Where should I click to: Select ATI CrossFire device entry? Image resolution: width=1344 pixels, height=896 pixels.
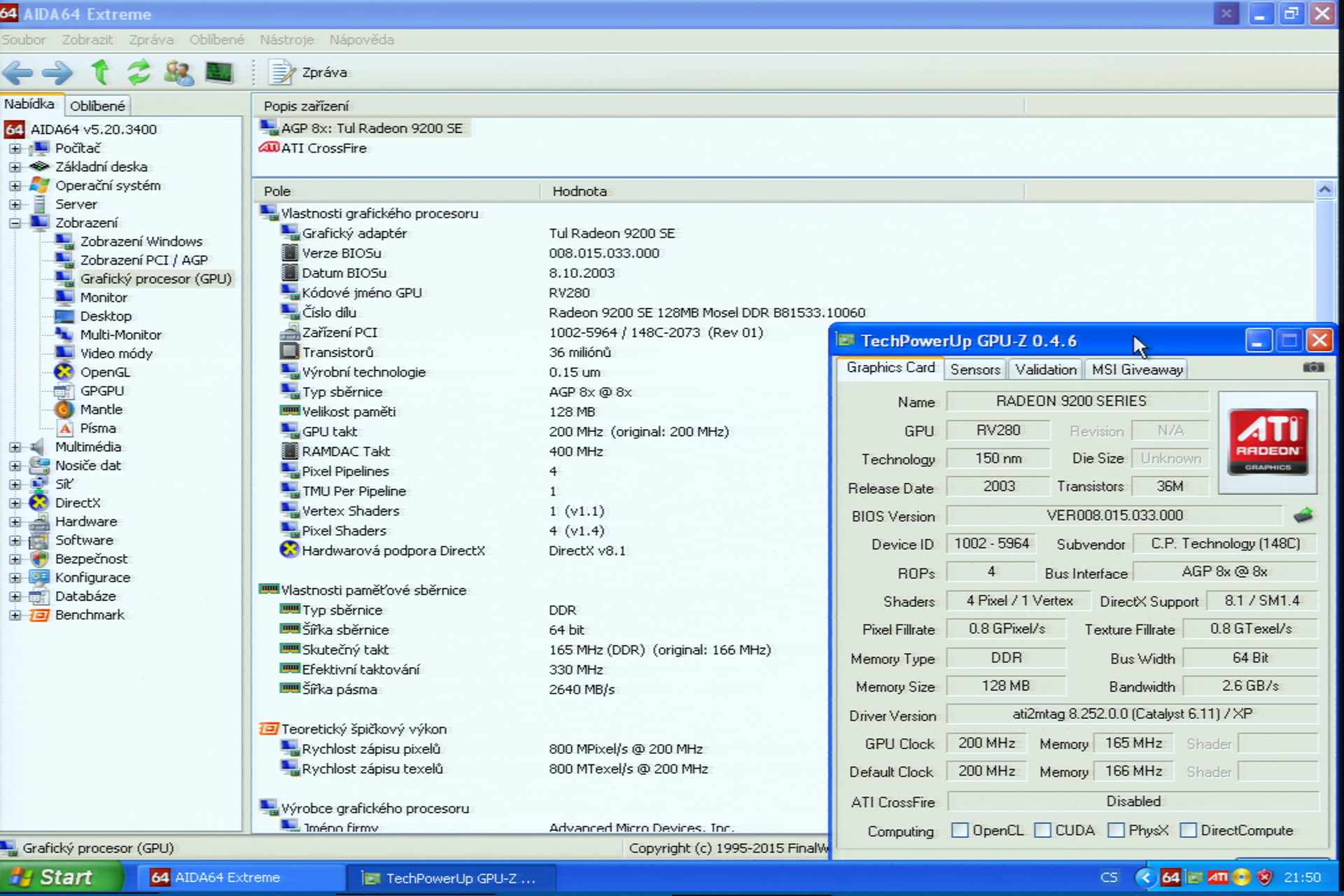coord(323,148)
